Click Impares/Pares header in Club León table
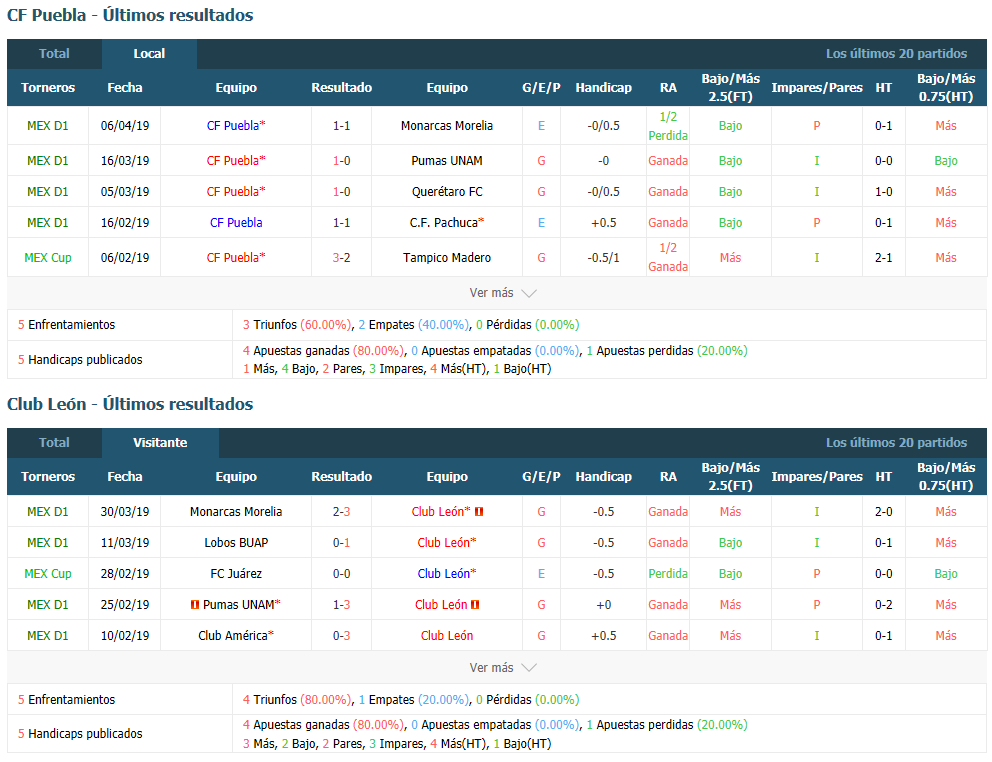 tap(817, 477)
